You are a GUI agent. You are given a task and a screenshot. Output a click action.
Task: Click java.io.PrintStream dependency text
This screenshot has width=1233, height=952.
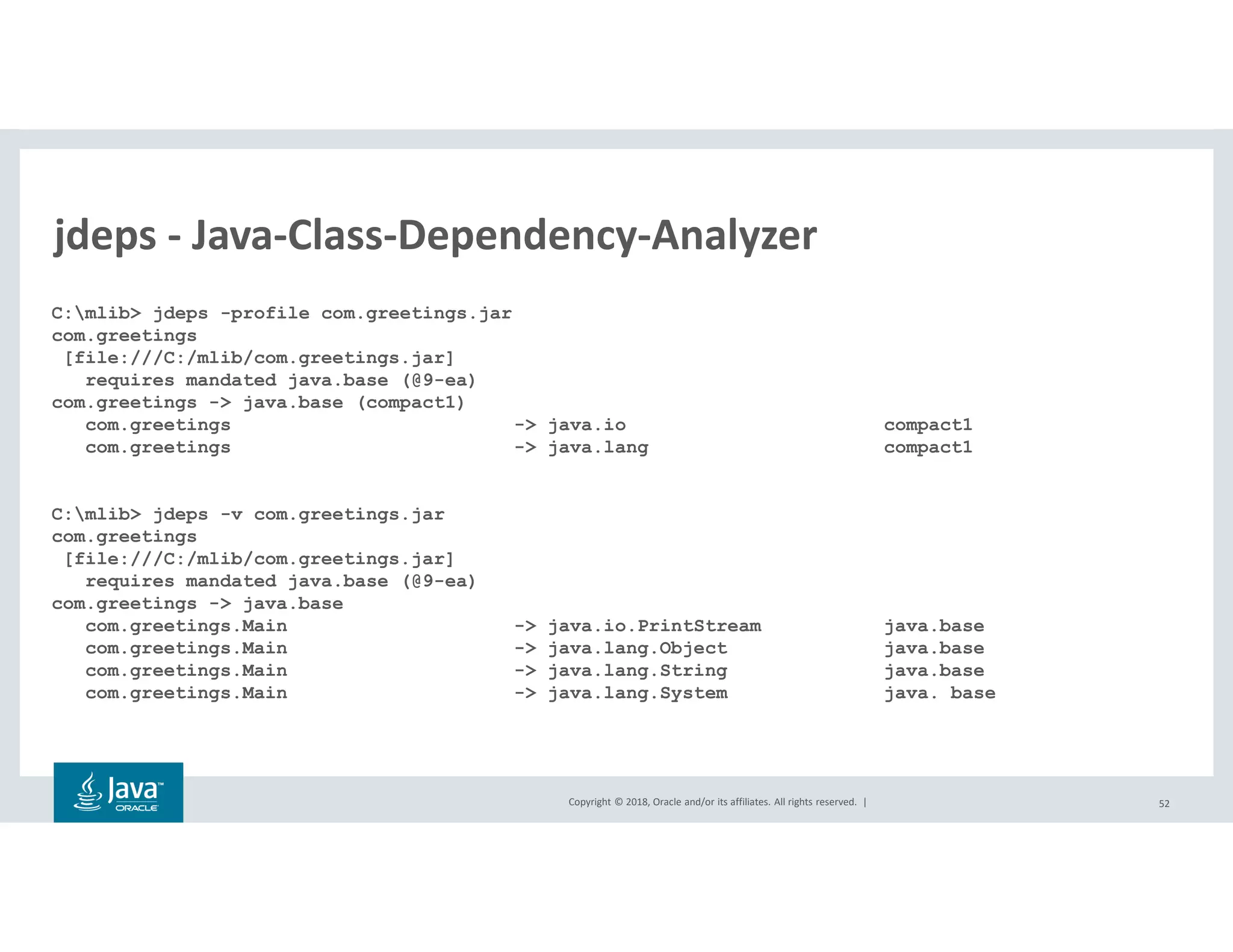[654, 626]
